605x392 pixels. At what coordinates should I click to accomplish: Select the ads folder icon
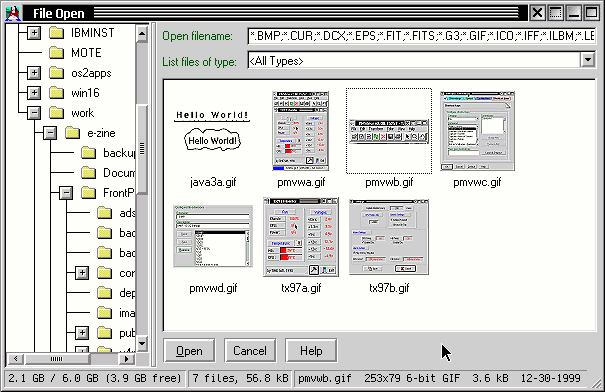tap(105, 213)
